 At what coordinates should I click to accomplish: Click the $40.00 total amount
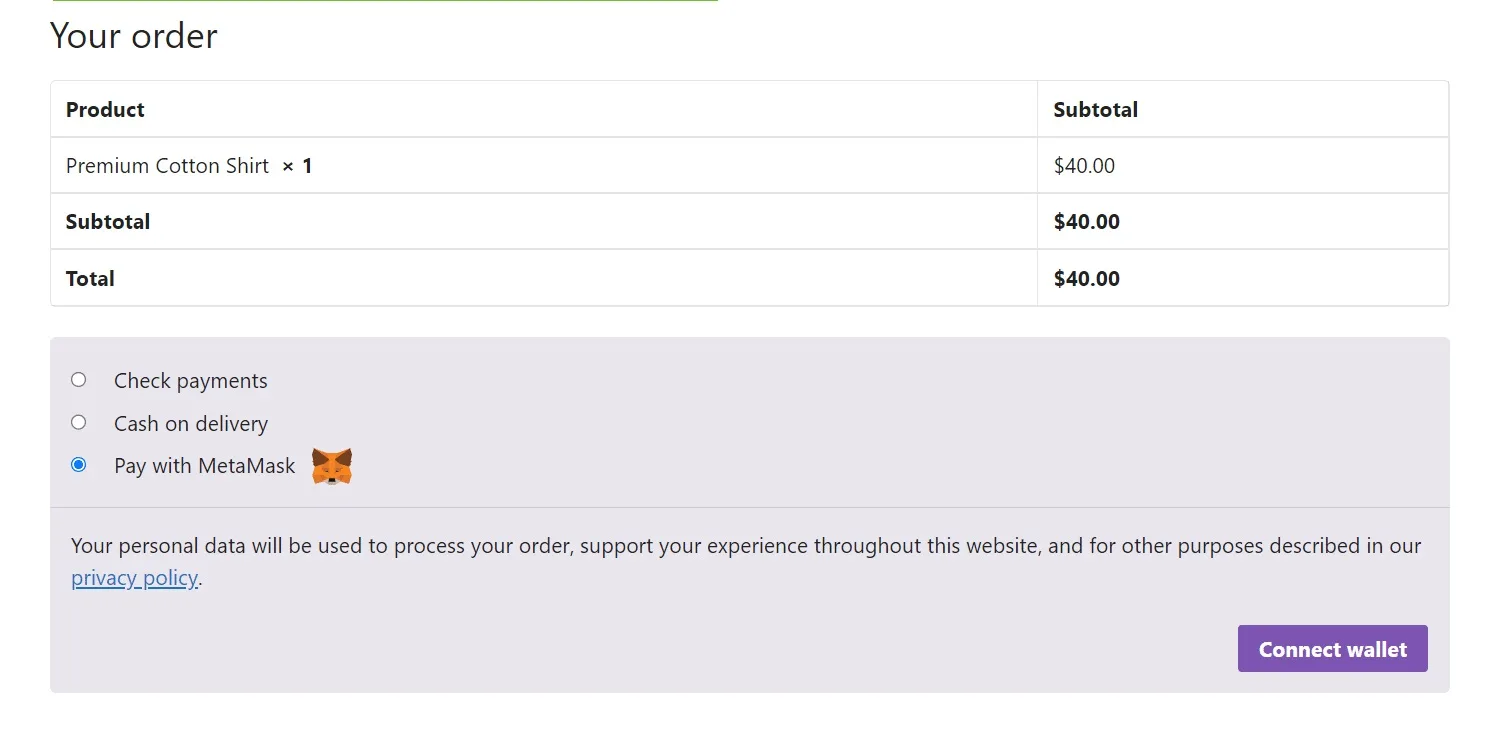click(1086, 278)
